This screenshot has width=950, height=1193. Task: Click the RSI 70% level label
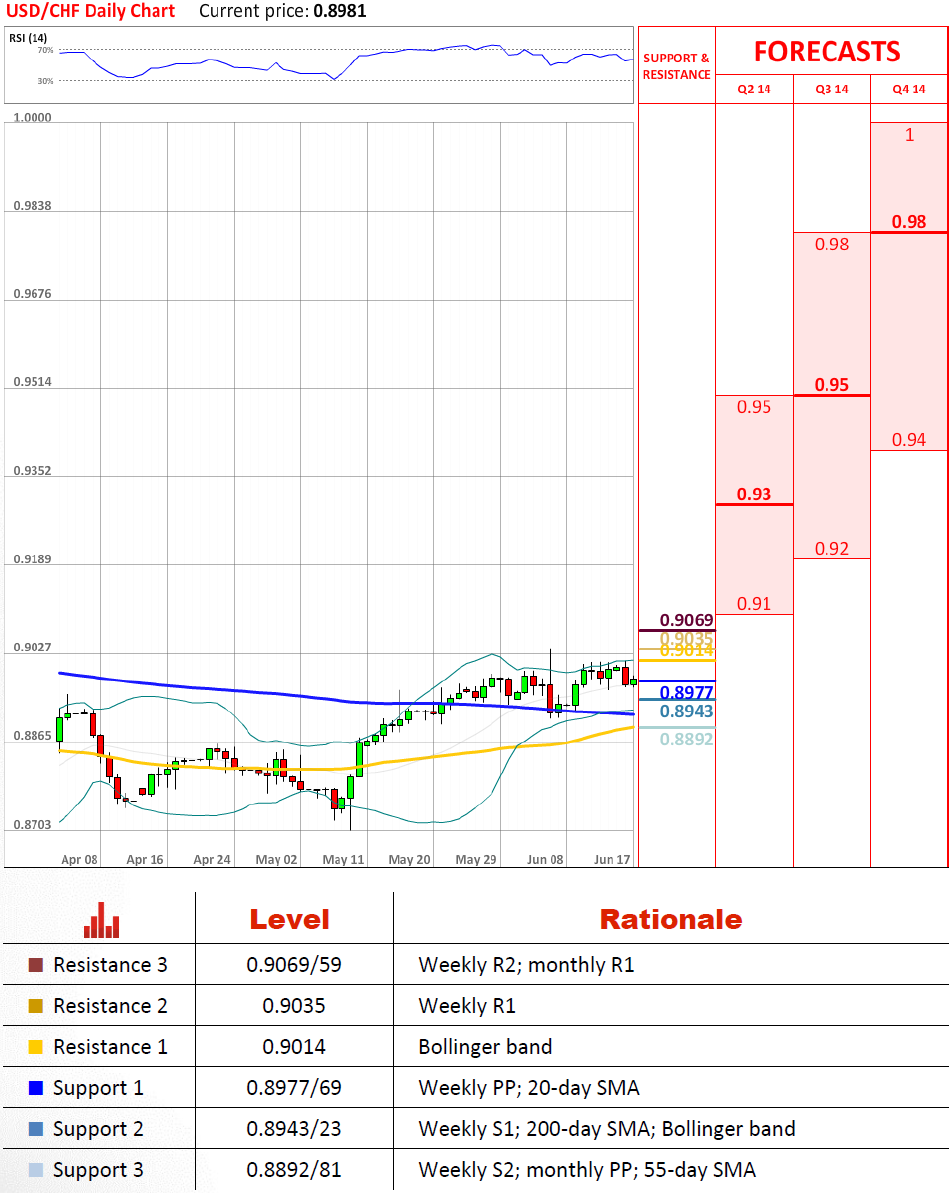(x=46, y=50)
